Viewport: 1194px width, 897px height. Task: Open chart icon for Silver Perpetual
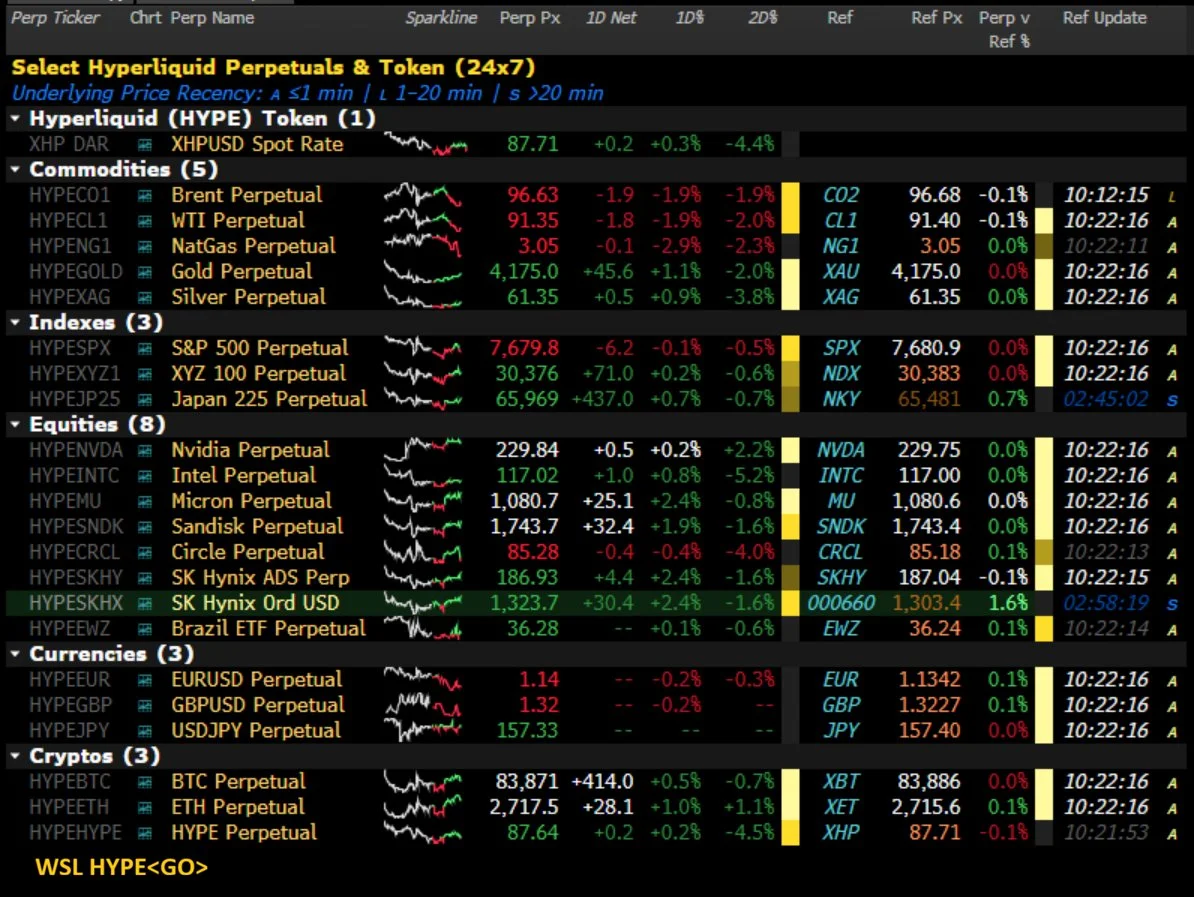pyautogui.click(x=145, y=298)
